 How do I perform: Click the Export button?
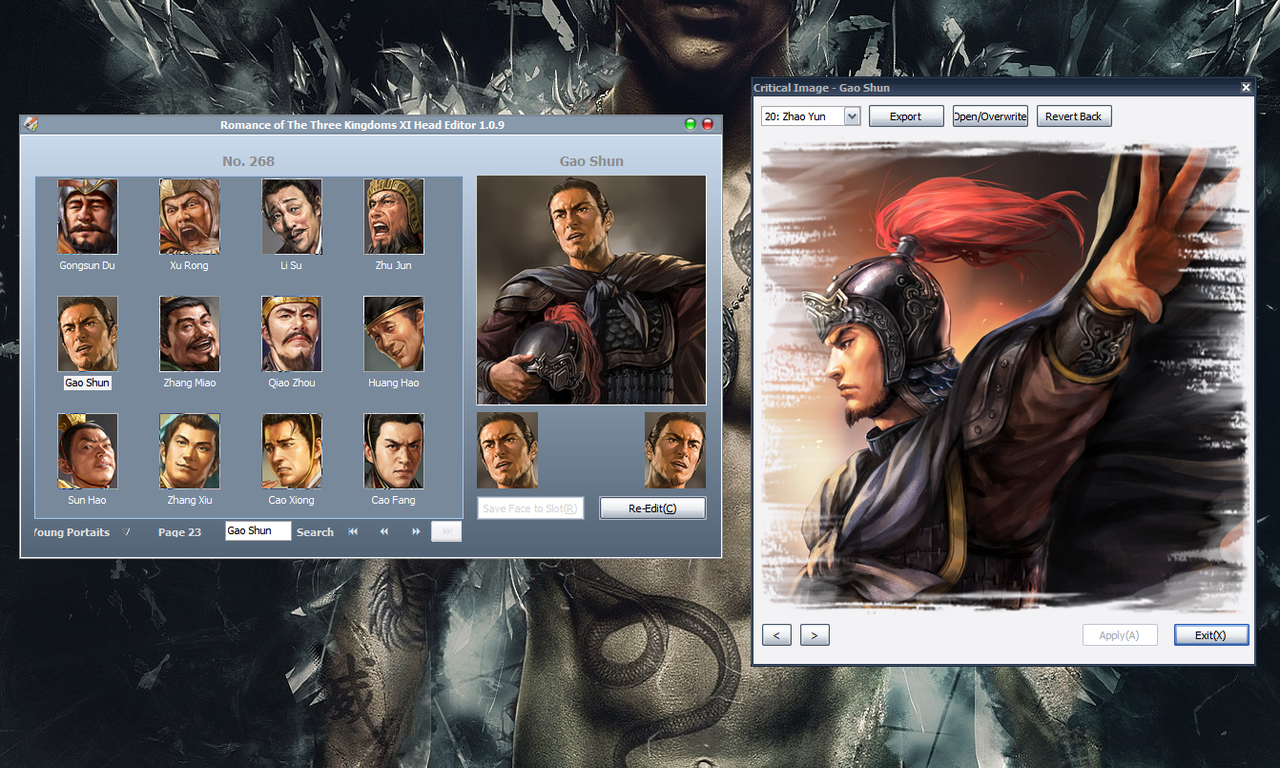coord(906,116)
